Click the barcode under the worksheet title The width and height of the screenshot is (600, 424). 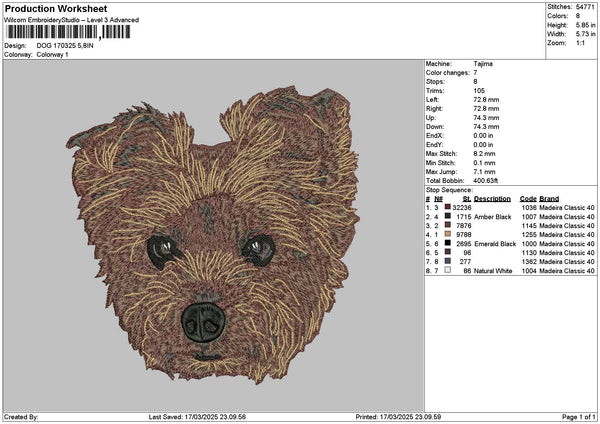click(68, 32)
